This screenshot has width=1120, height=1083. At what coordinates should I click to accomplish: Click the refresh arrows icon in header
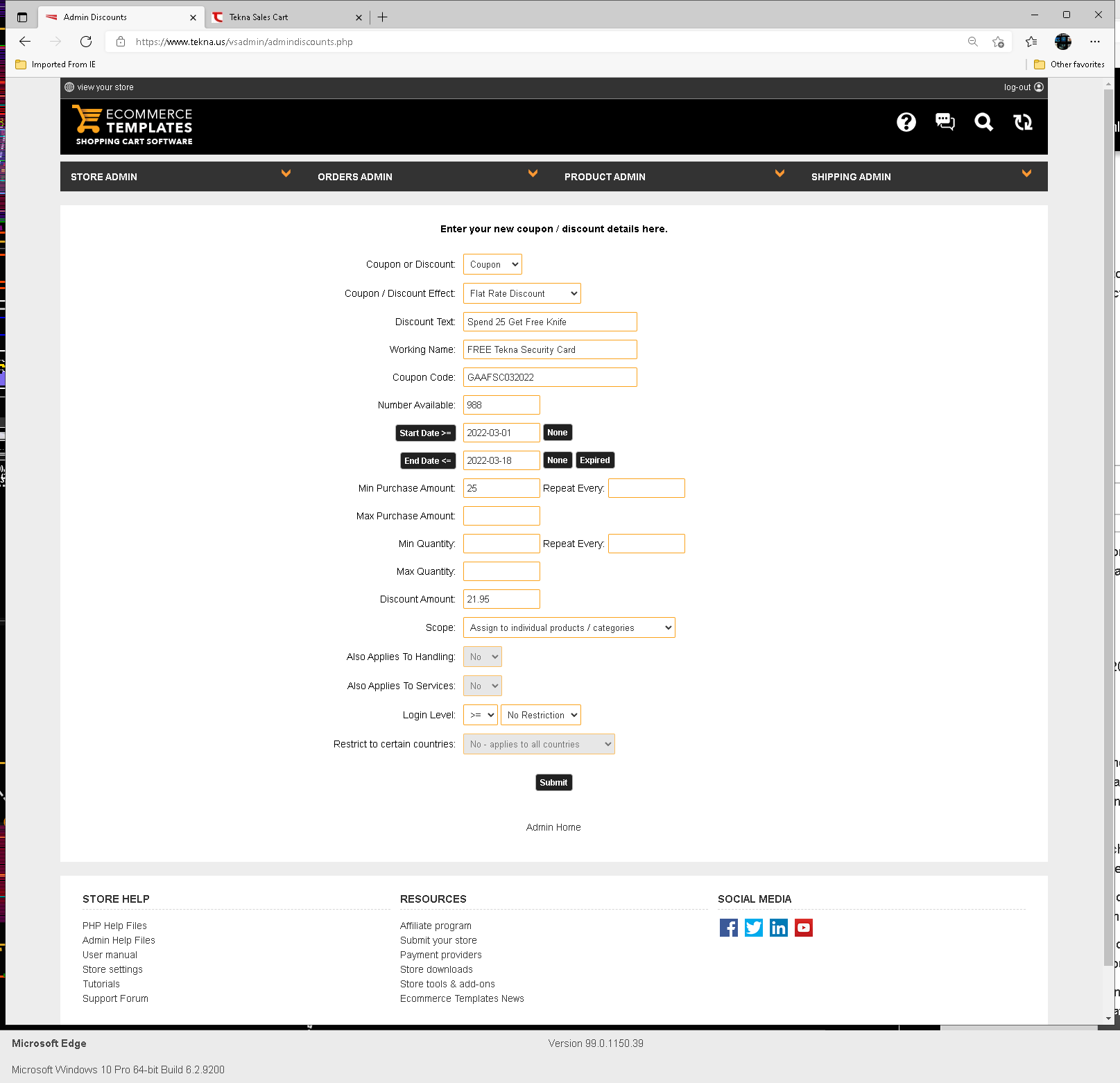[x=1022, y=123]
